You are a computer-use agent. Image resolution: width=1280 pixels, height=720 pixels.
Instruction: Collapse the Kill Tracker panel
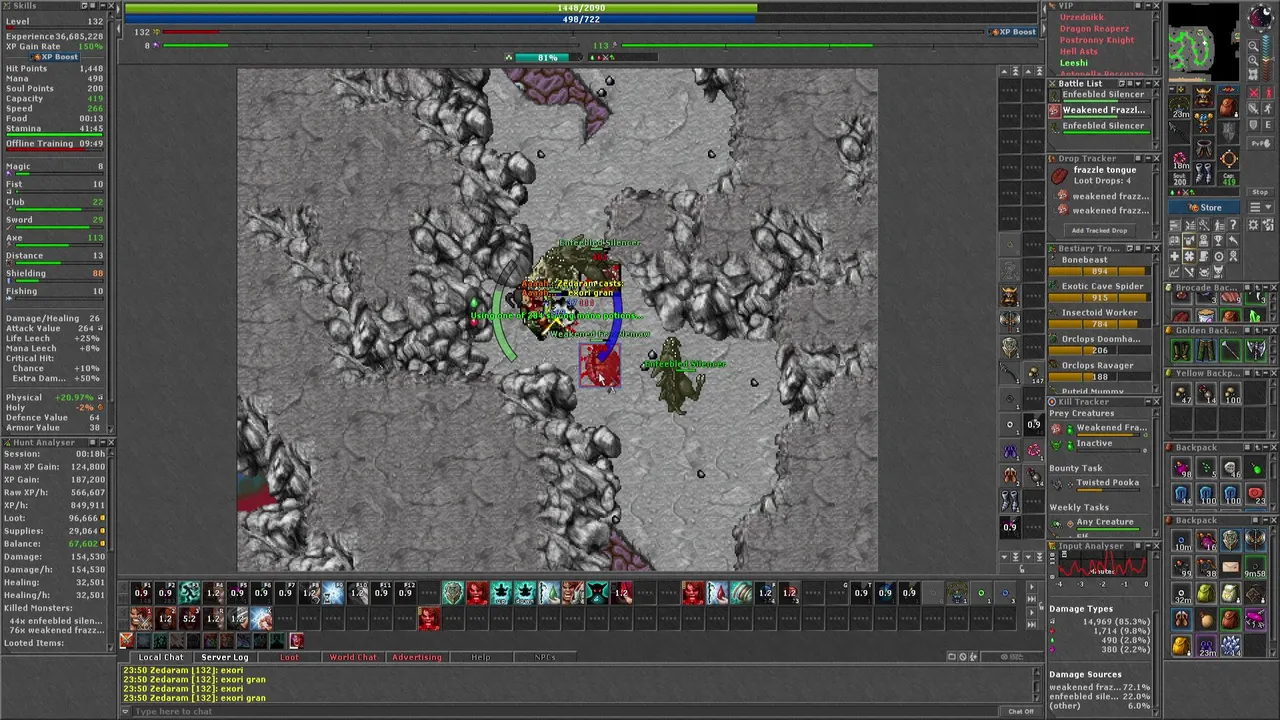coord(1148,401)
